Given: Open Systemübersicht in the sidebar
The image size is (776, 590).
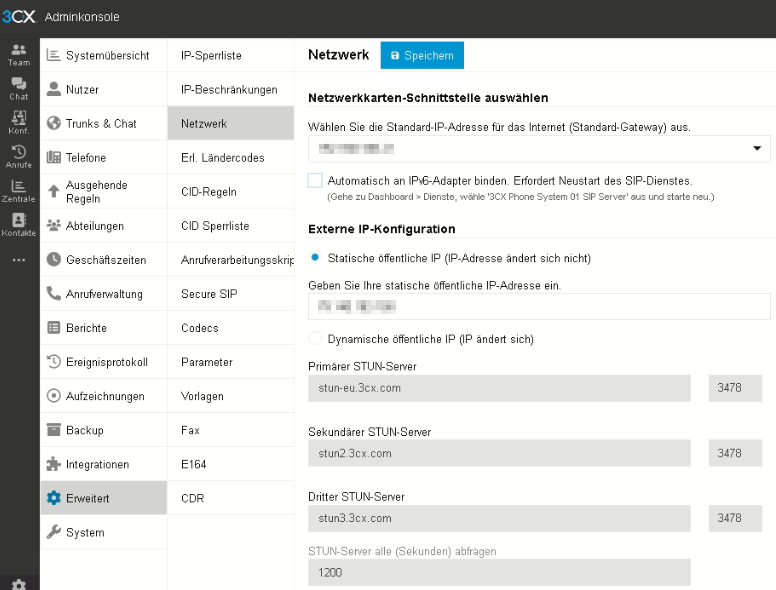Looking at the screenshot, I should pos(103,55).
